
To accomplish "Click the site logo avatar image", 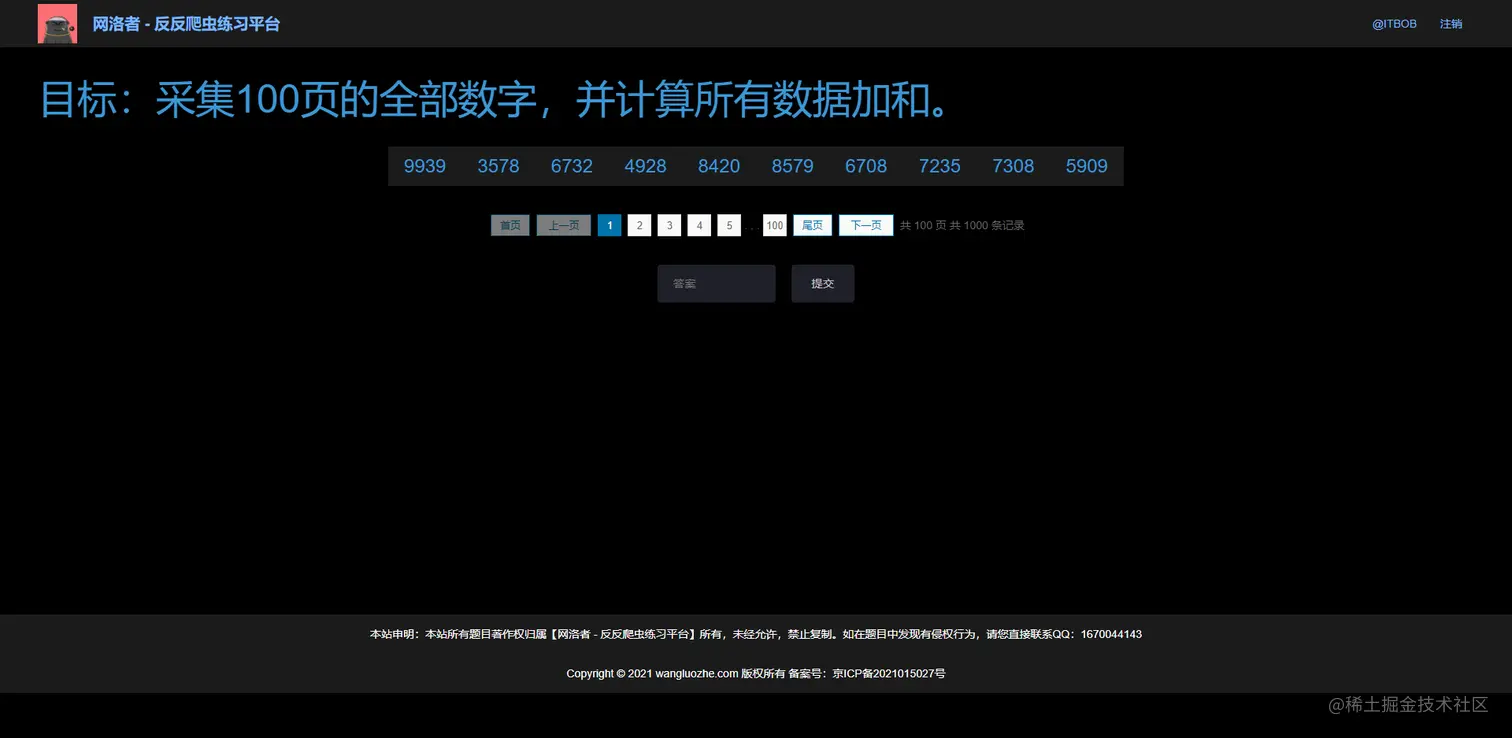I will point(57,23).
